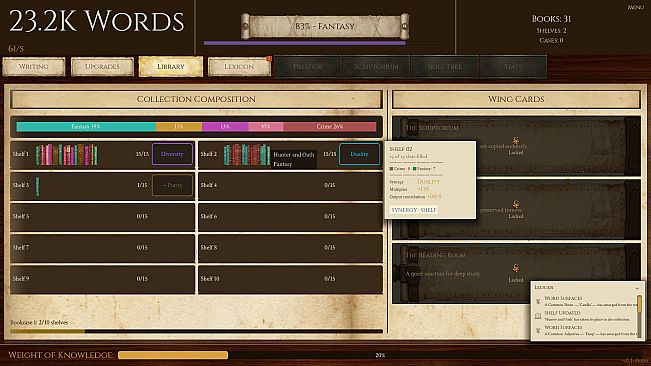Screen dimensions: 651x366
Task: Collapse the Wing Cards header
Action: click(x=621, y=99)
